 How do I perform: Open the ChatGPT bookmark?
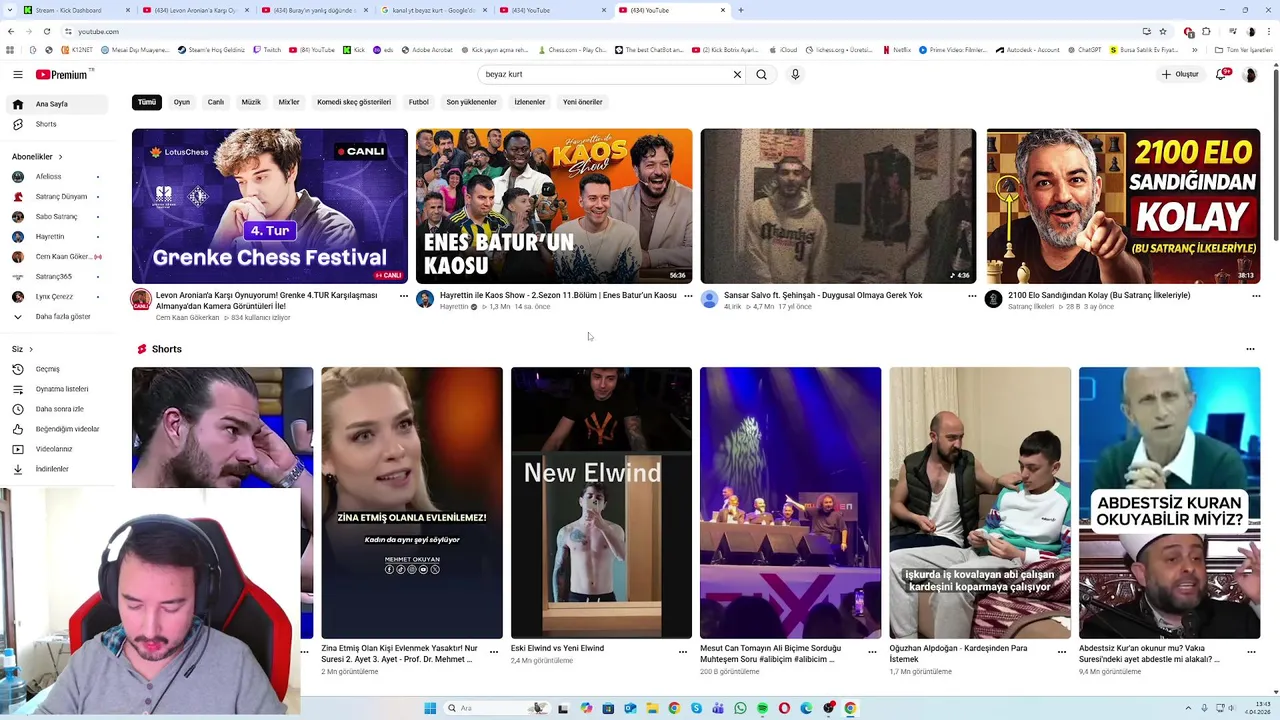(x=1086, y=49)
